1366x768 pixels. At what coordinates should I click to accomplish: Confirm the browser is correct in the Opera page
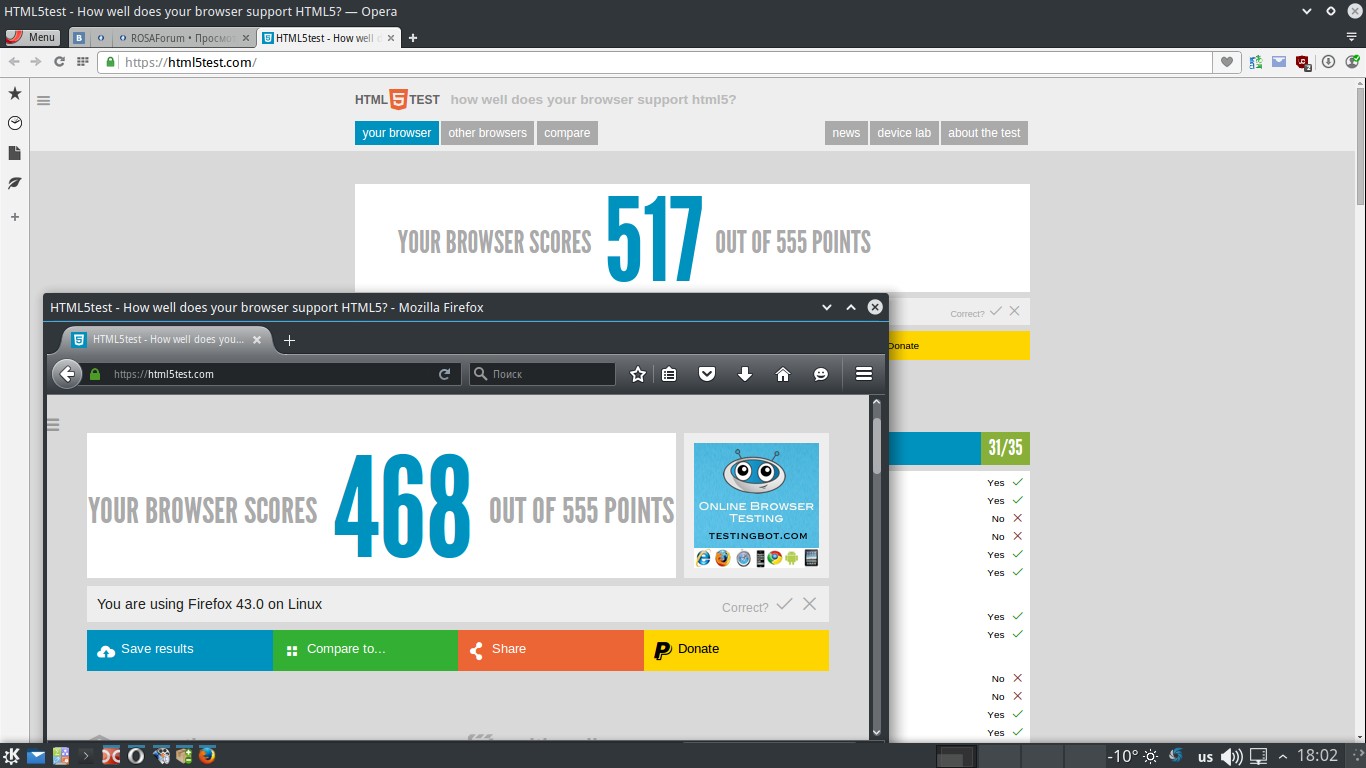[996, 312]
